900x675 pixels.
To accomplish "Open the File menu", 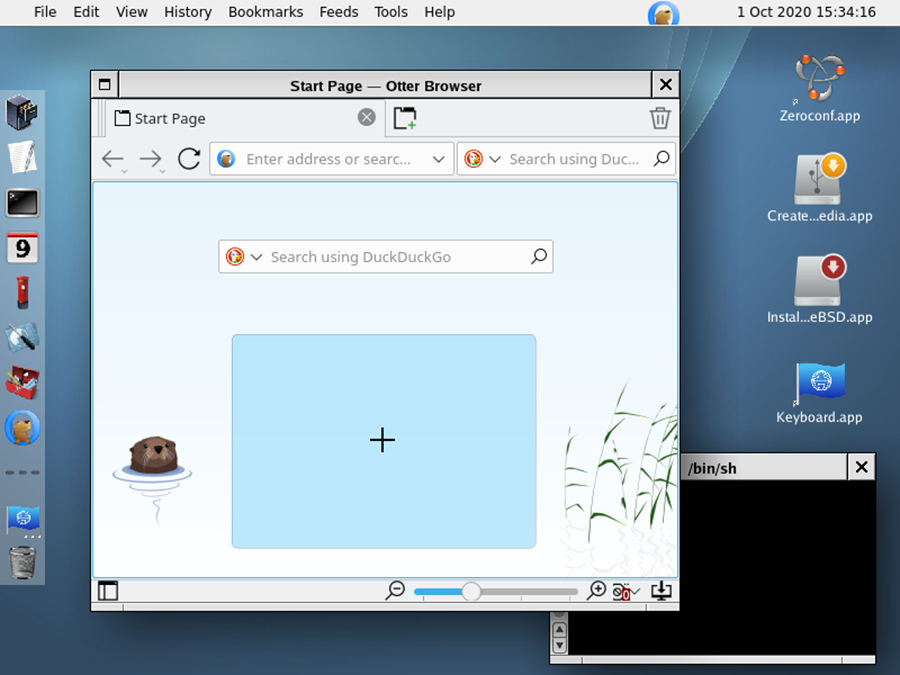I will click(x=45, y=12).
